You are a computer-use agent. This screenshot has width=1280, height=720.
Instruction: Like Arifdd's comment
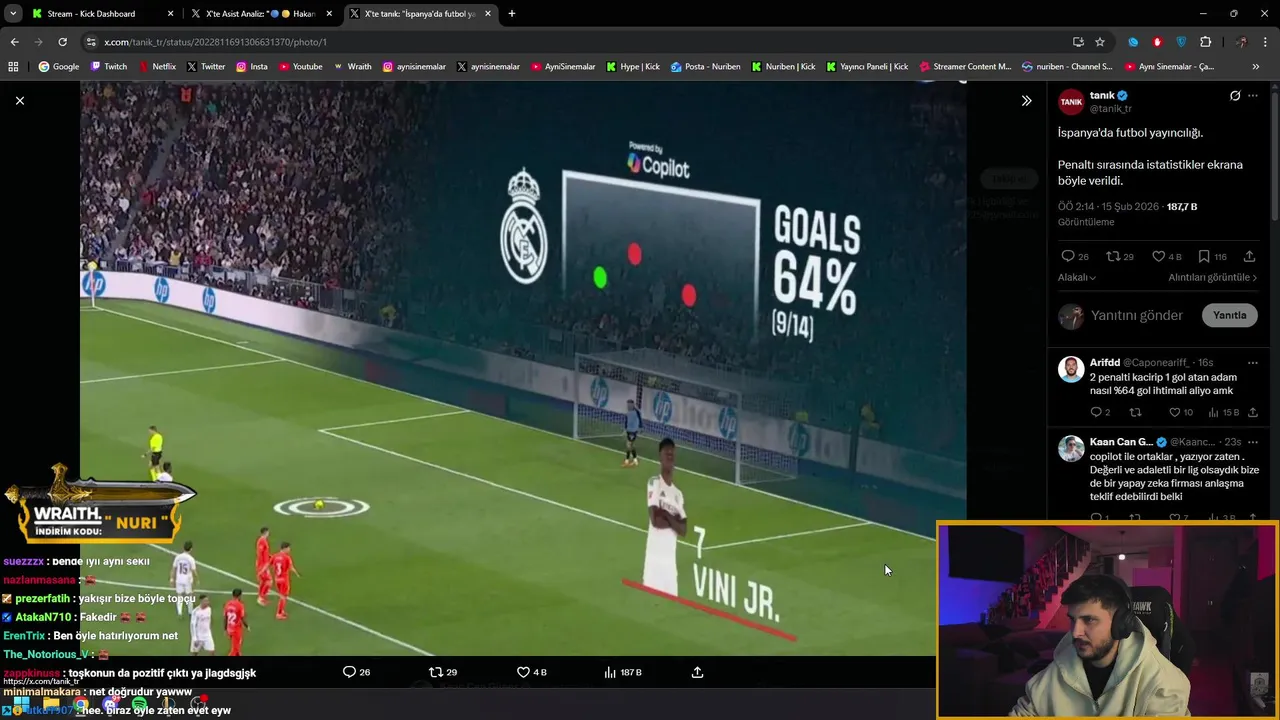pyautogui.click(x=1175, y=412)
